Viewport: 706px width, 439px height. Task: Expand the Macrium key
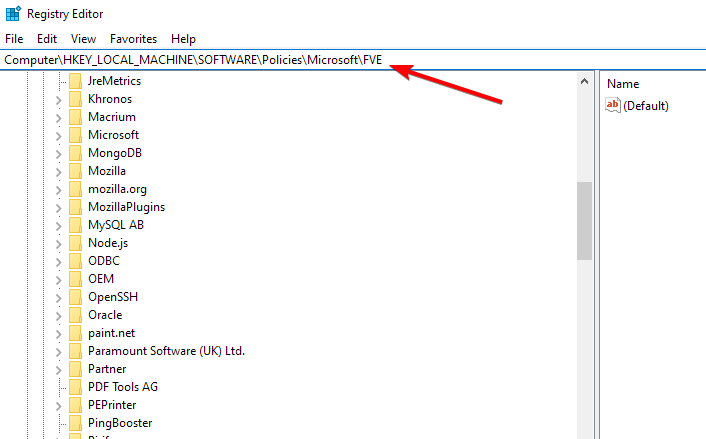tap(59, 118)
